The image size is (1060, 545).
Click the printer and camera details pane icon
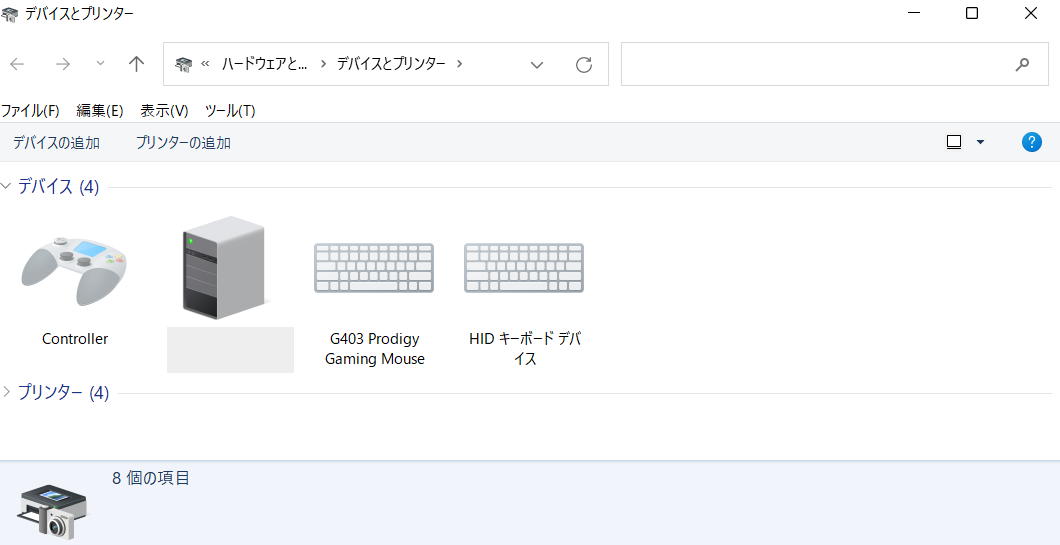(53, 511)
